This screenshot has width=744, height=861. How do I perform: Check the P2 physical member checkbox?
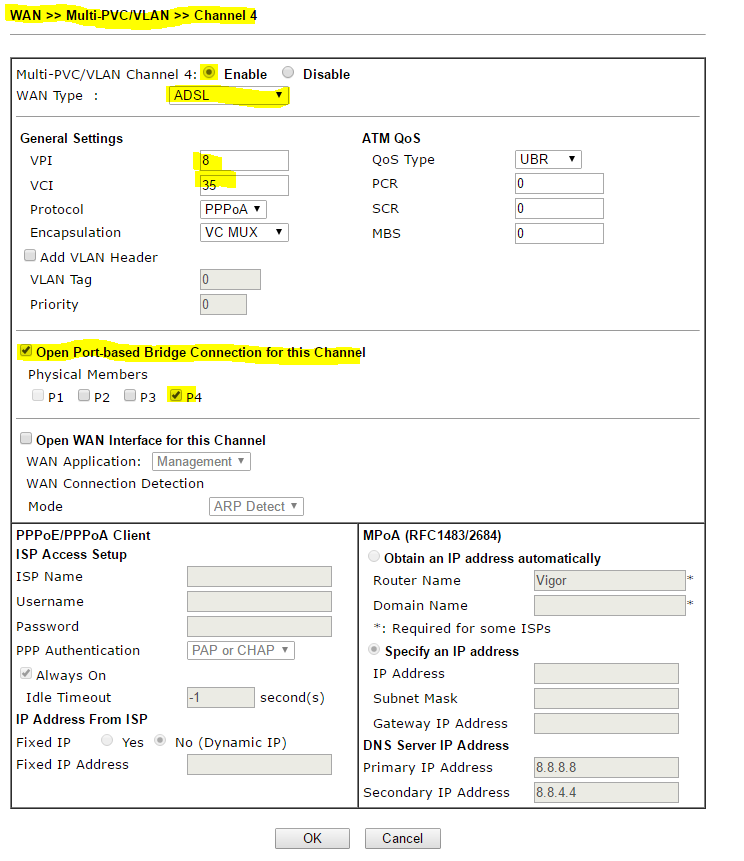(84, 396)
